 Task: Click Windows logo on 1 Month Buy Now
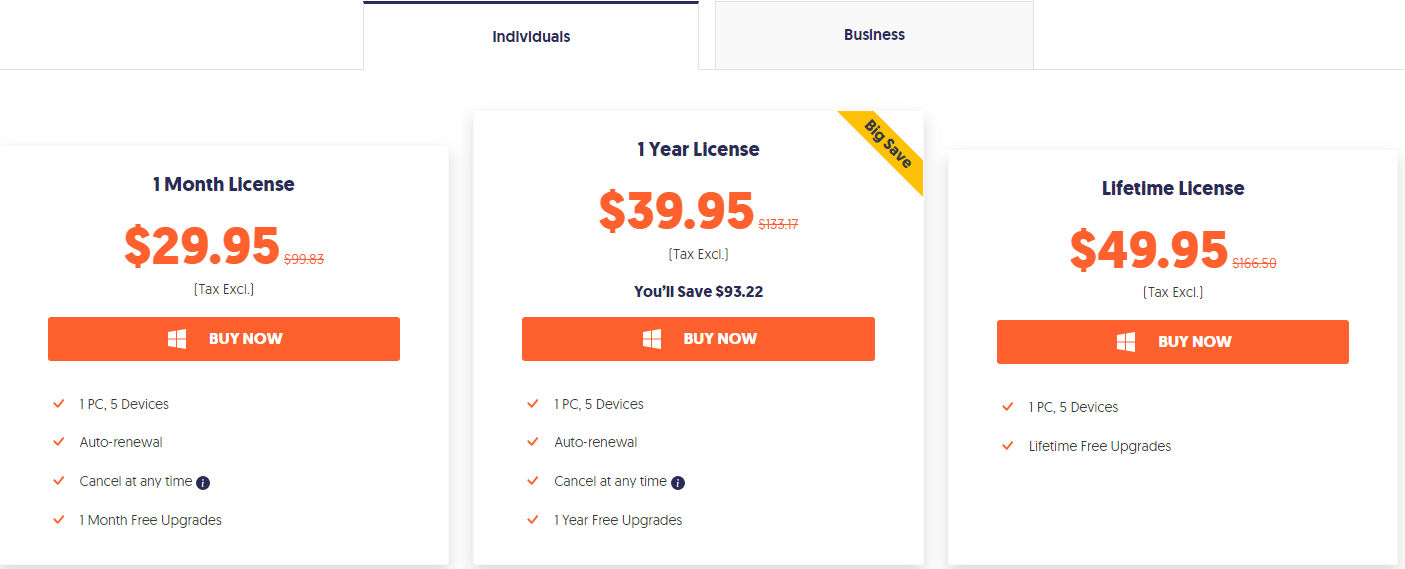[177, 339]
